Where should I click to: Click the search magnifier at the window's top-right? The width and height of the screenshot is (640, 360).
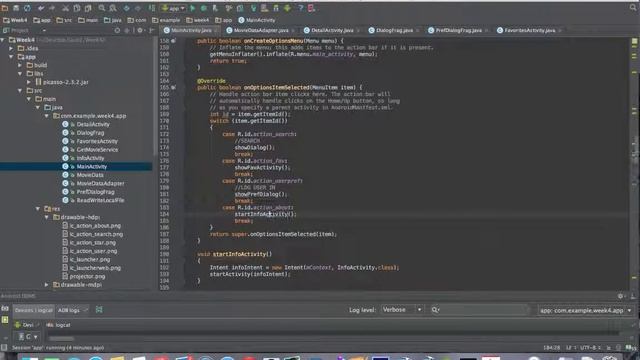(633, 7)
